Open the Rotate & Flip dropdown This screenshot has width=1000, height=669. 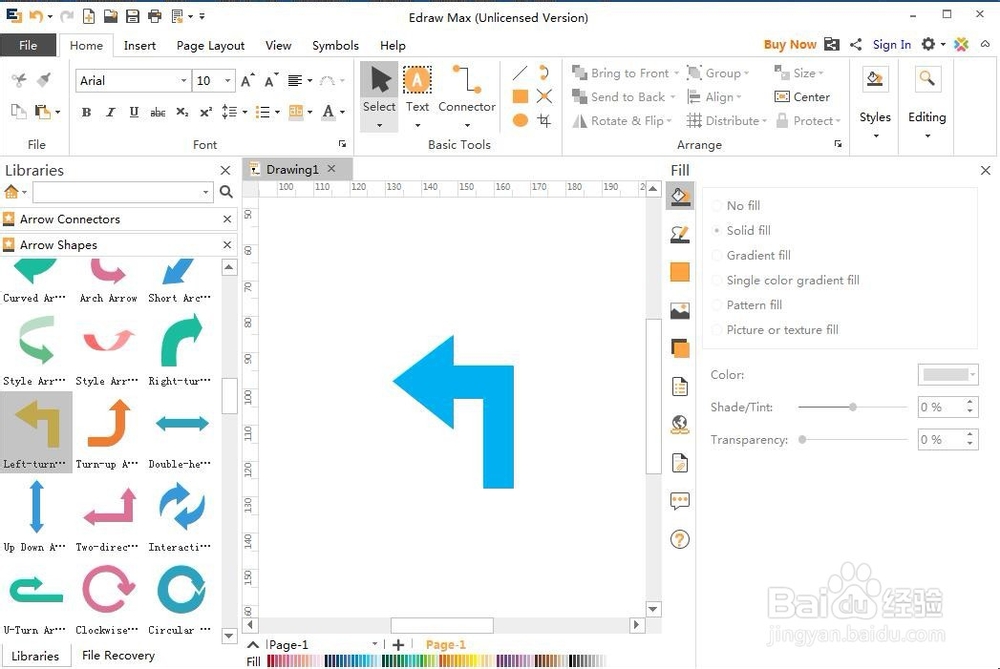point(669,121)
